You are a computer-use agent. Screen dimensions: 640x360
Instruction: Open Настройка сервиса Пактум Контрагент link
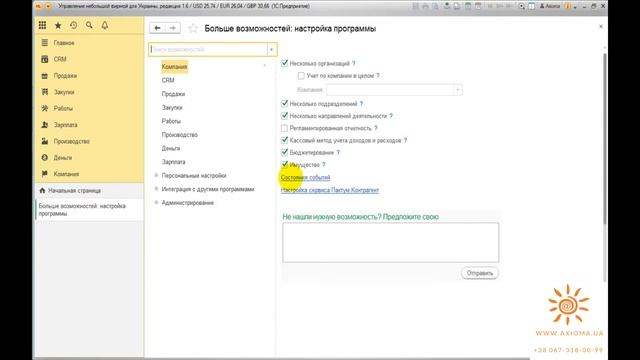330,190
